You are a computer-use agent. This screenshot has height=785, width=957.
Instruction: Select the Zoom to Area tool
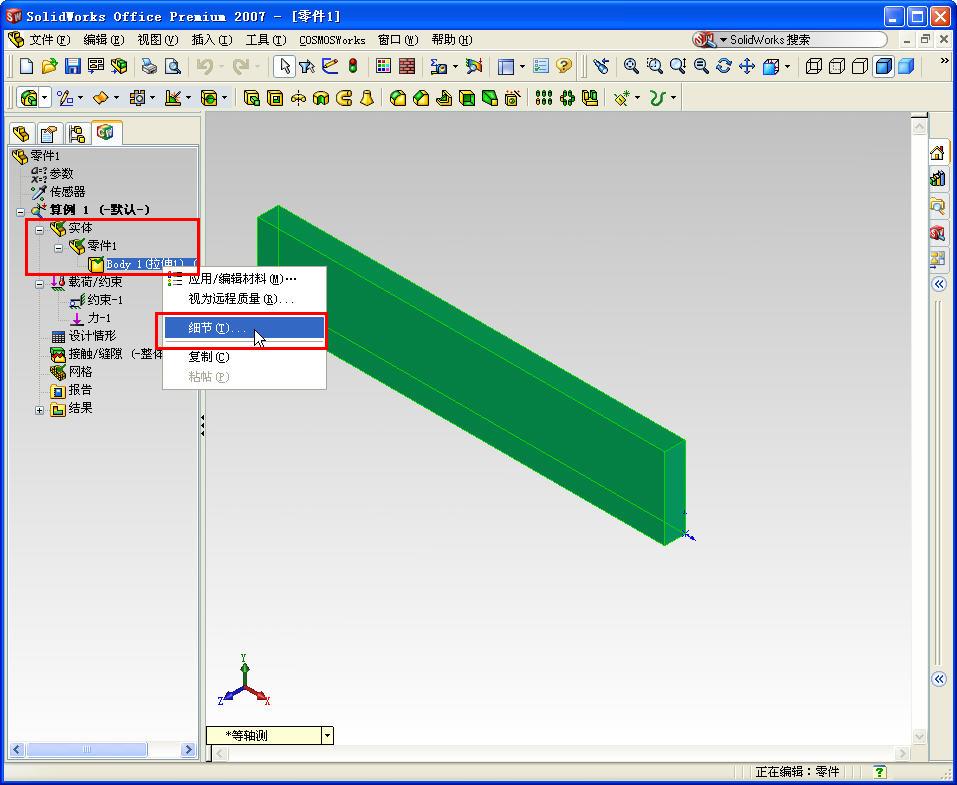click(654, 66)
